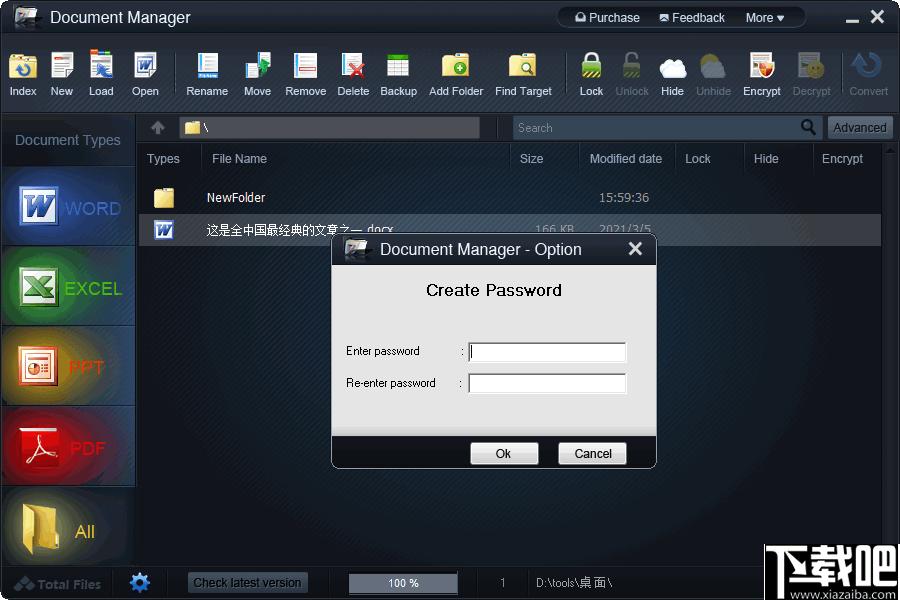Click the Rename toolbar icon
The image size is (900, 600).
point(207,67)
